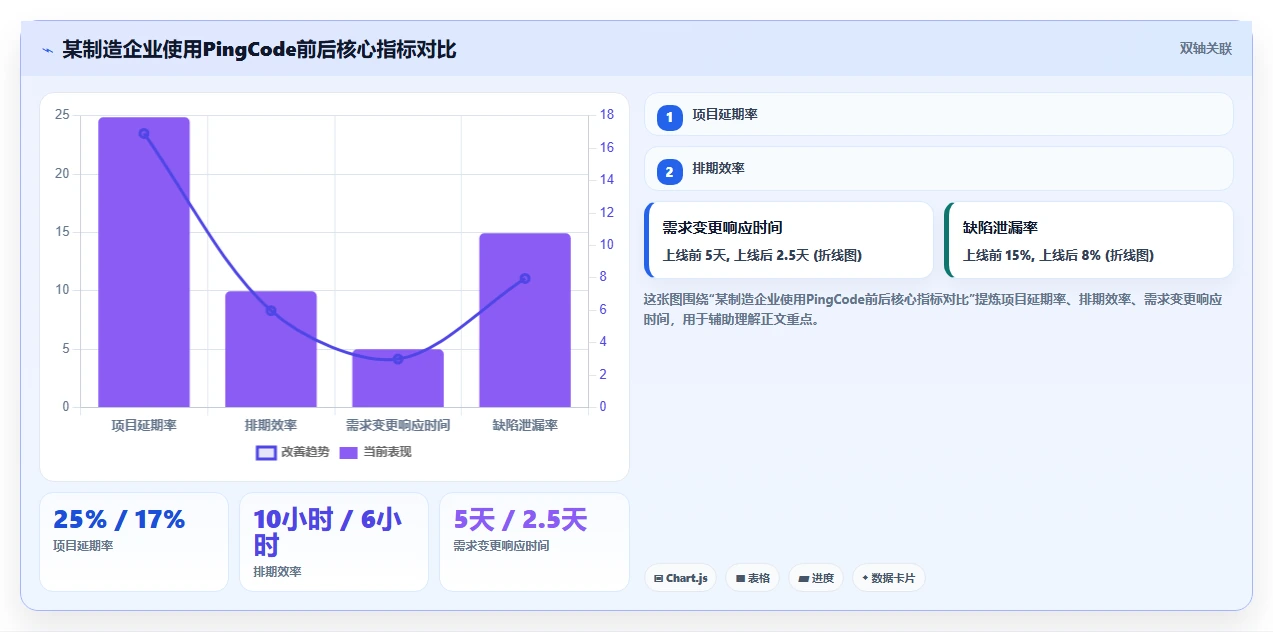The width and height of the screenshot is (1273, 632).
Task: Click x-axis label 需求变更响应时间
Action: click(398, 425)
